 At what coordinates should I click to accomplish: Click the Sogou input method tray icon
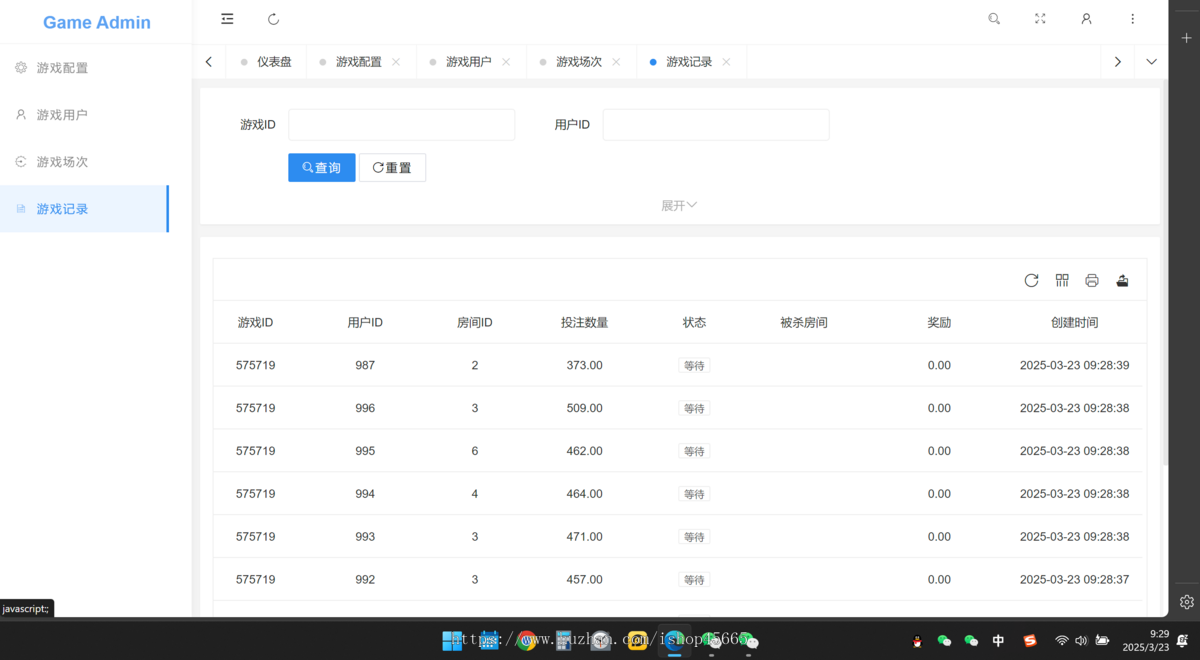[1030, 641]
